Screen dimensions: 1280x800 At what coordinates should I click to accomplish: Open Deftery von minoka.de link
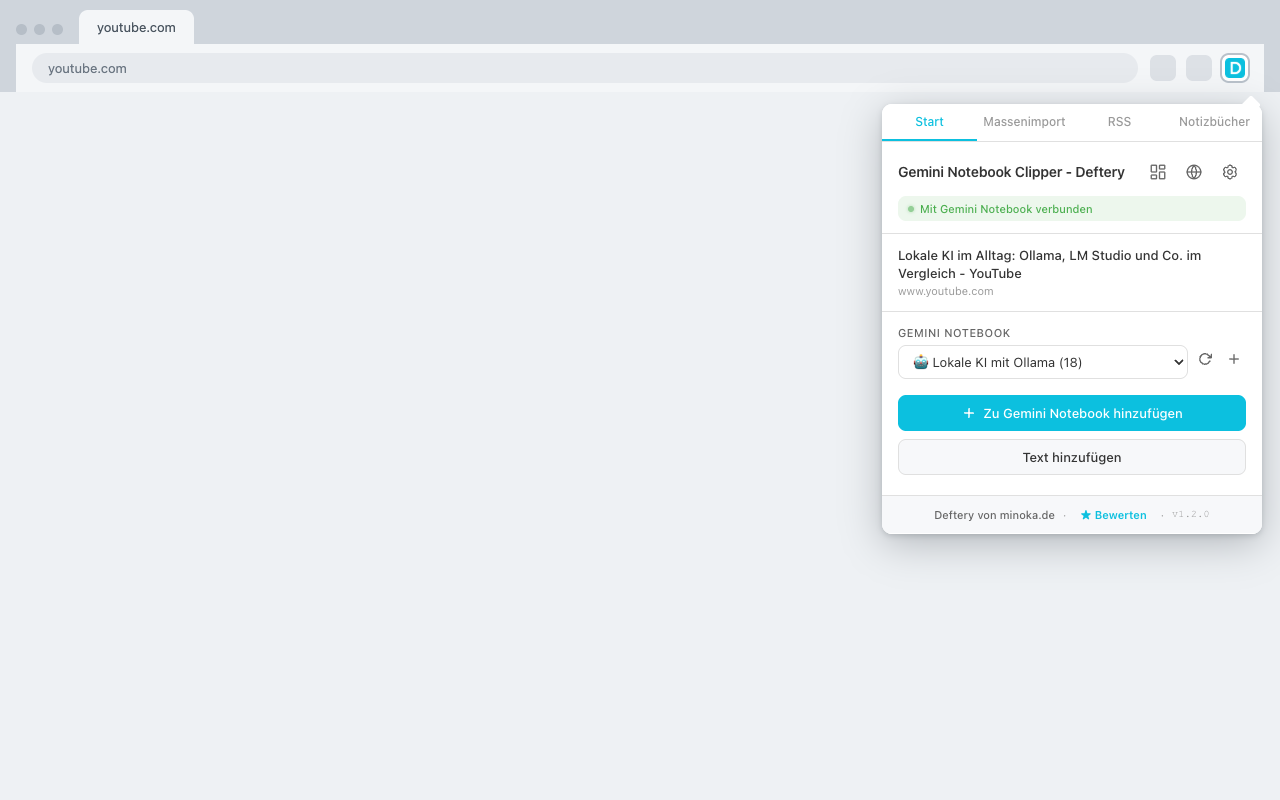point(994,515)
